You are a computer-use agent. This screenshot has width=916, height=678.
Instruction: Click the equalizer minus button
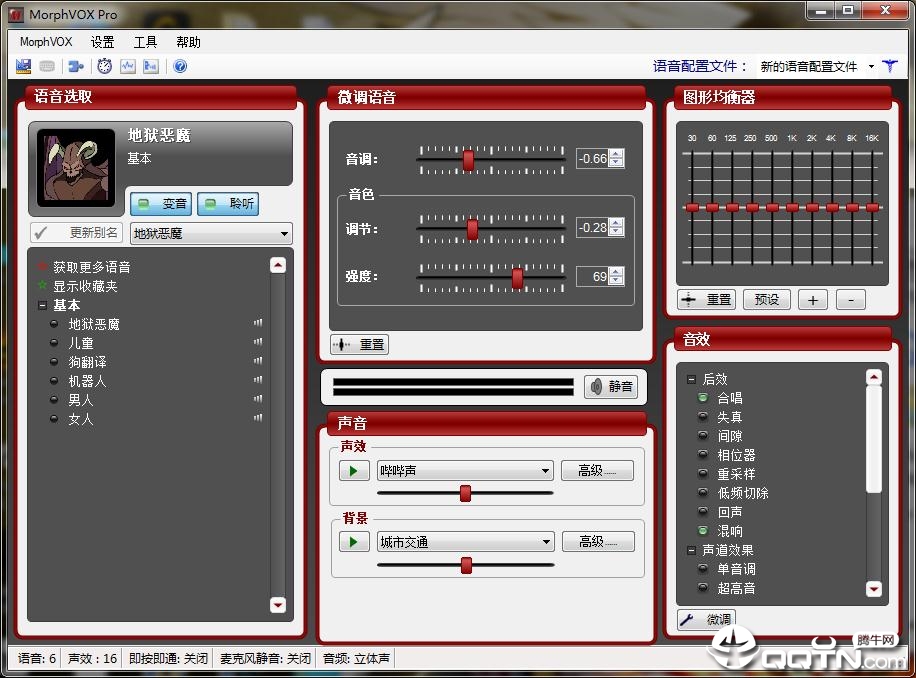click(851, 300)
